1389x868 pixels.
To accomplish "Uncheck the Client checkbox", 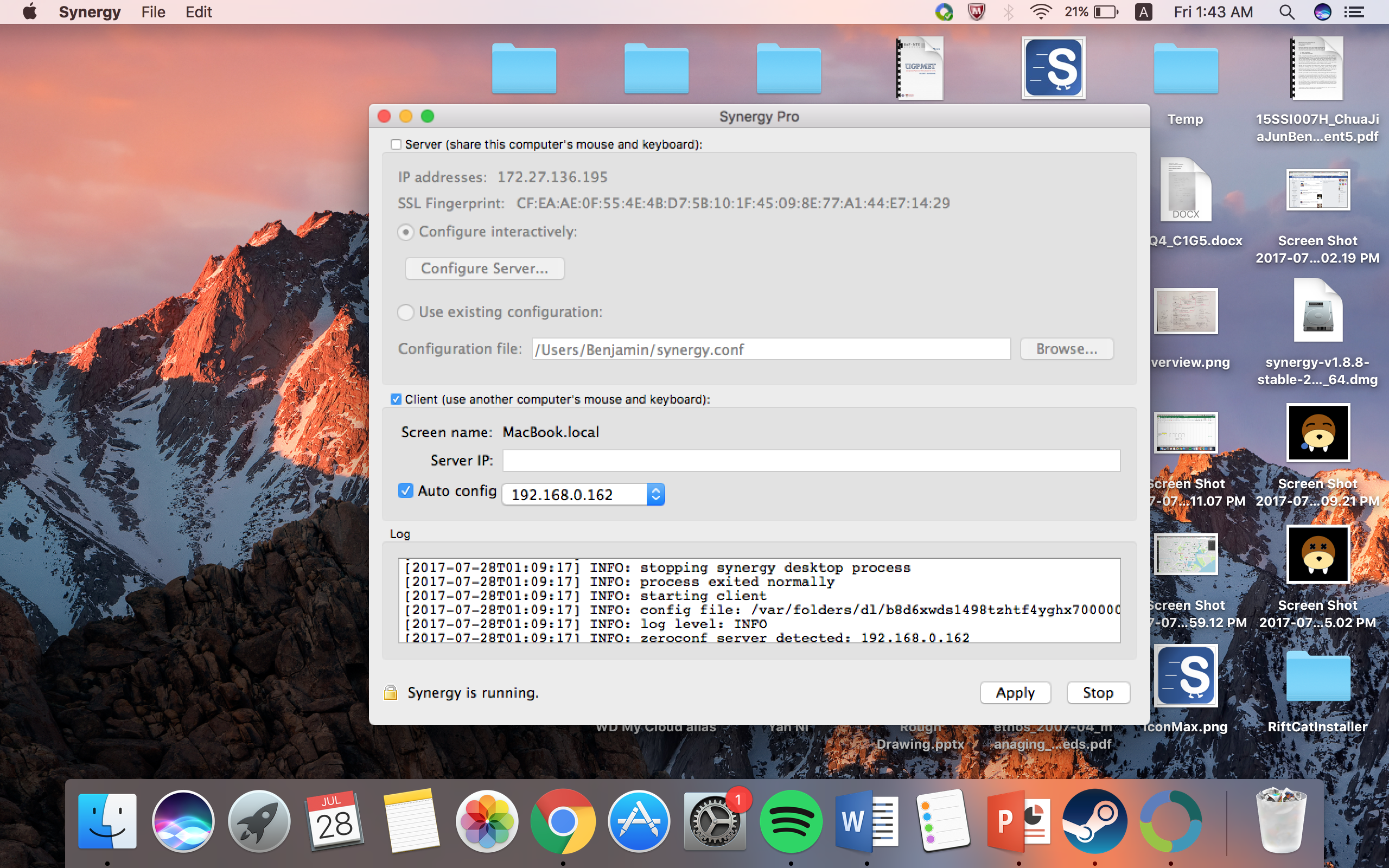I will click(396, 399).
